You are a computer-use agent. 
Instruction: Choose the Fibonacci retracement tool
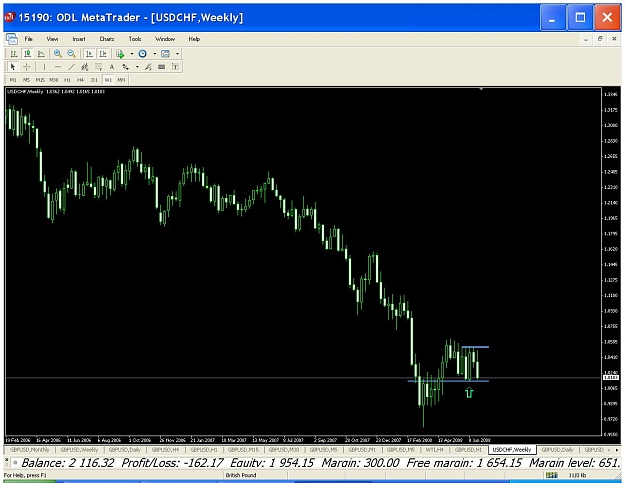click(98, 67)
